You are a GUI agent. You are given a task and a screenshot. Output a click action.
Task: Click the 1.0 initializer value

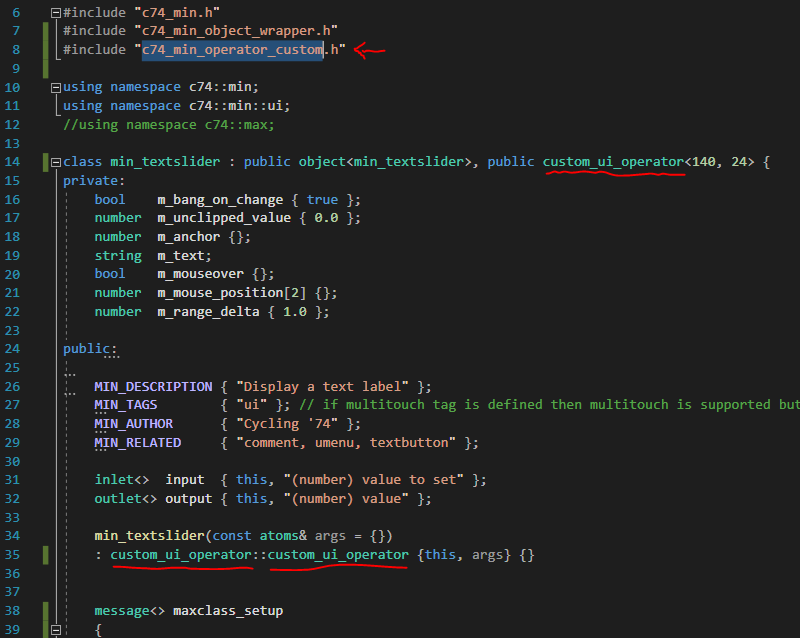pyautogui.click(x=295, y=312)
